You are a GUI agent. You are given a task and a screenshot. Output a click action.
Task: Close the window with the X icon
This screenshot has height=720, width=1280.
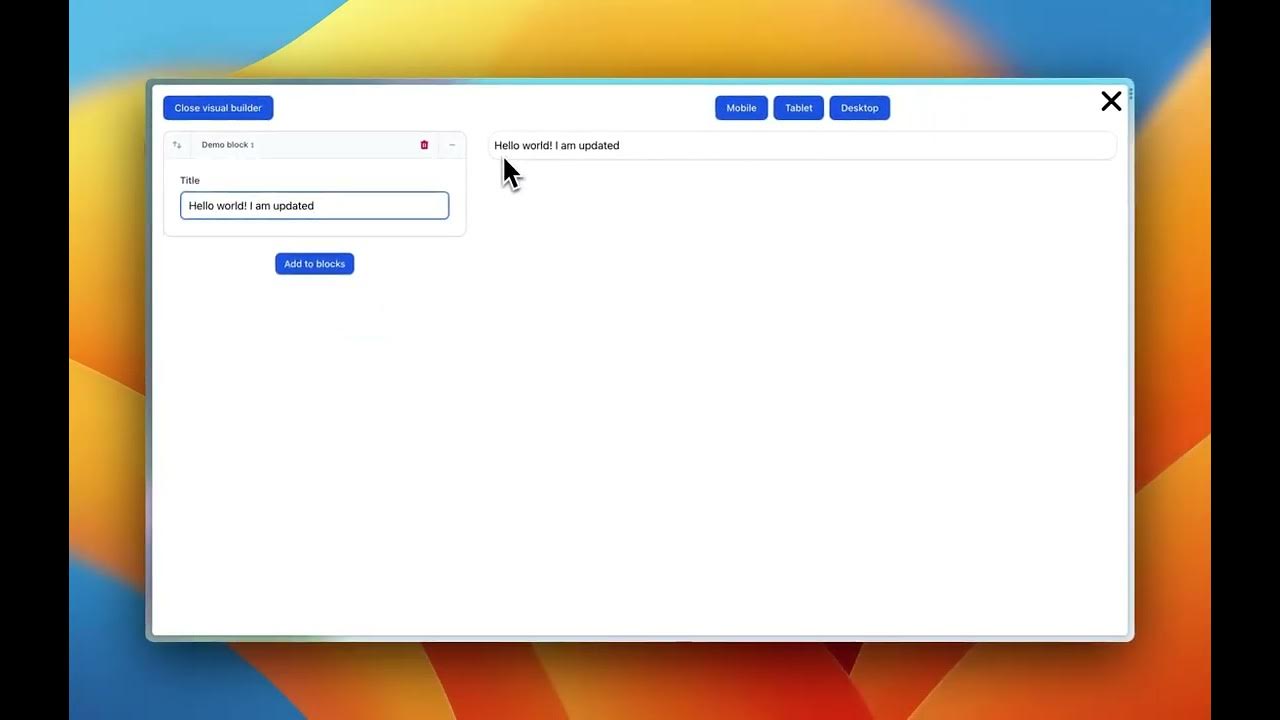[x=1111, y=101]
